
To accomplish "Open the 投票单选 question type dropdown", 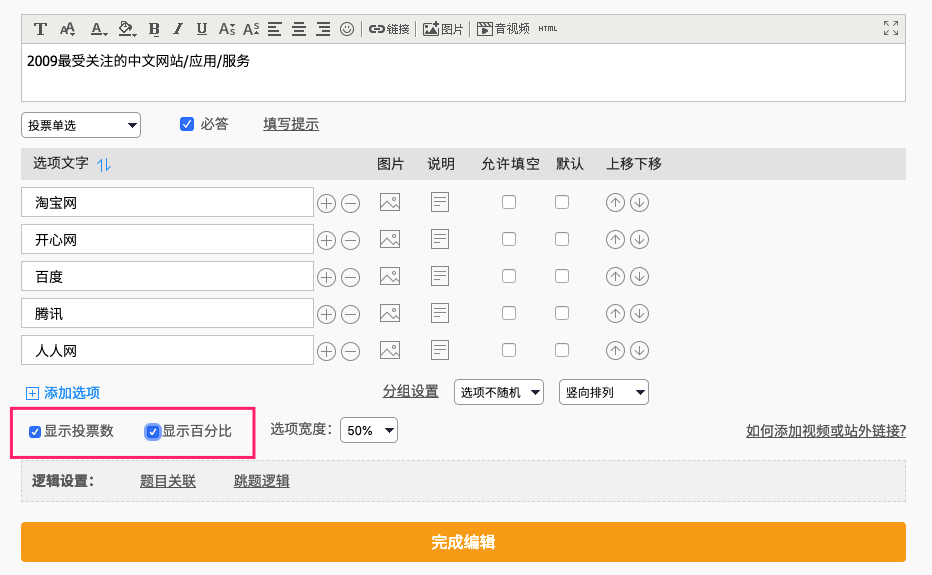I will coord(81,125).
